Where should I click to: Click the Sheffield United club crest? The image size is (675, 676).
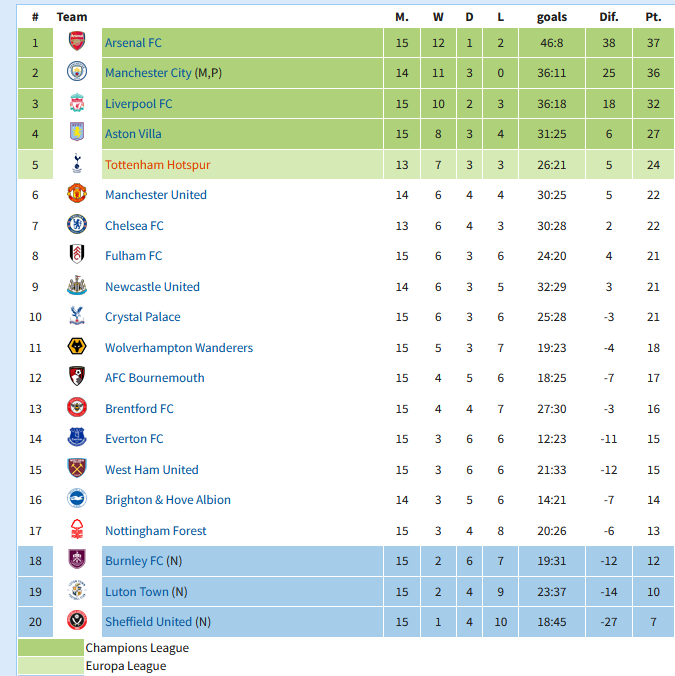(77, 621)
